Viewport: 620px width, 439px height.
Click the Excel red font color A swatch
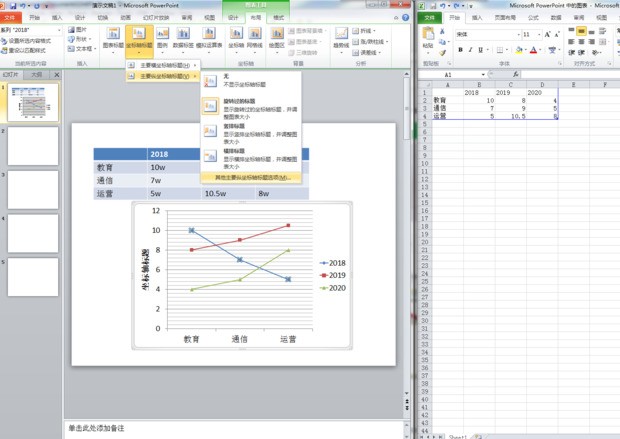(x=533, y=50)
